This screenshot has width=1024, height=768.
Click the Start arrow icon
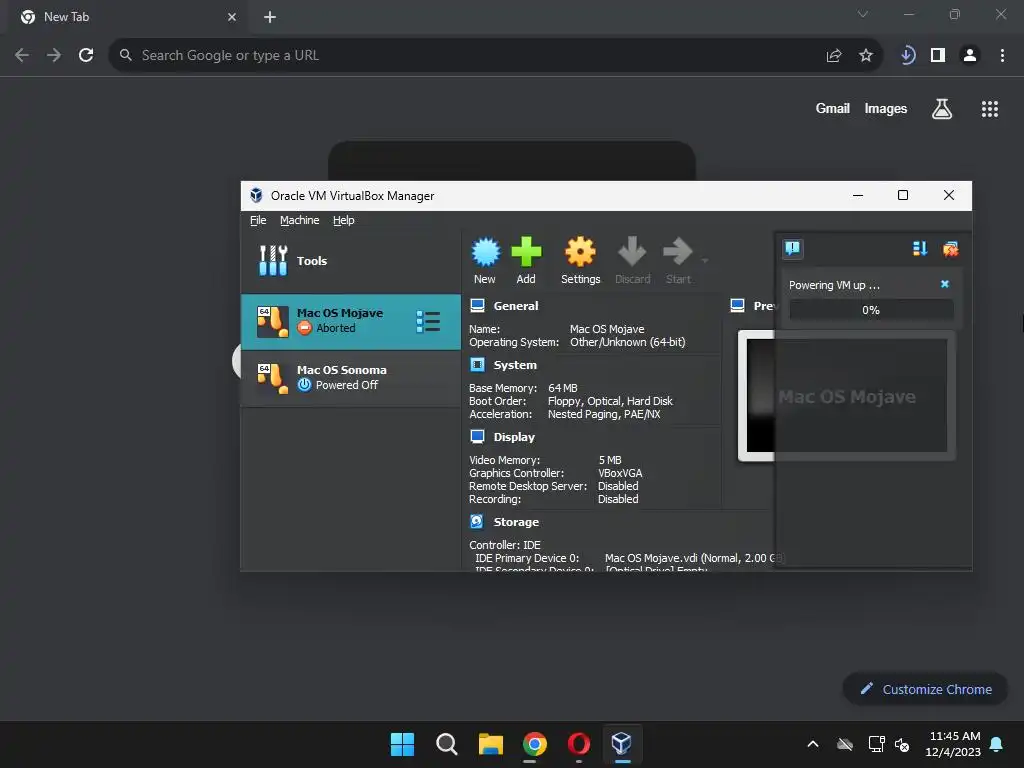678,261
